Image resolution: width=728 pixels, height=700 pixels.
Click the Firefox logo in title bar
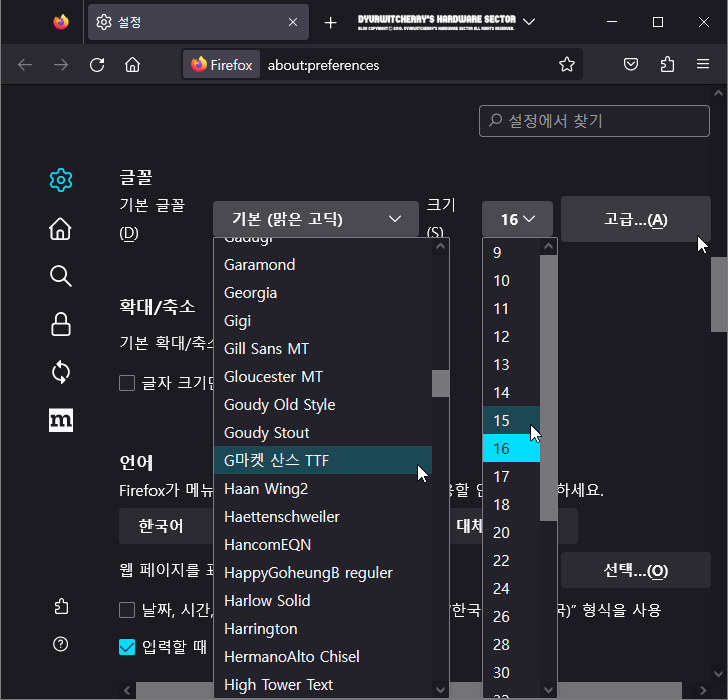(x=61, y=22)
